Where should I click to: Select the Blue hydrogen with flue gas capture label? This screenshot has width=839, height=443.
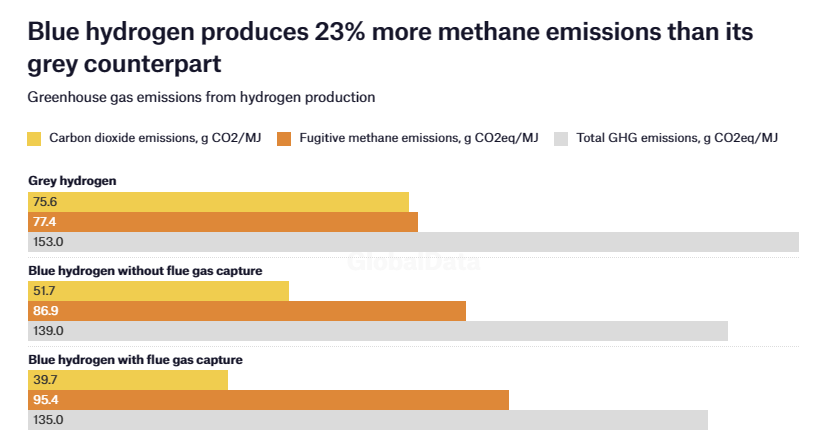tap(135, 359)
